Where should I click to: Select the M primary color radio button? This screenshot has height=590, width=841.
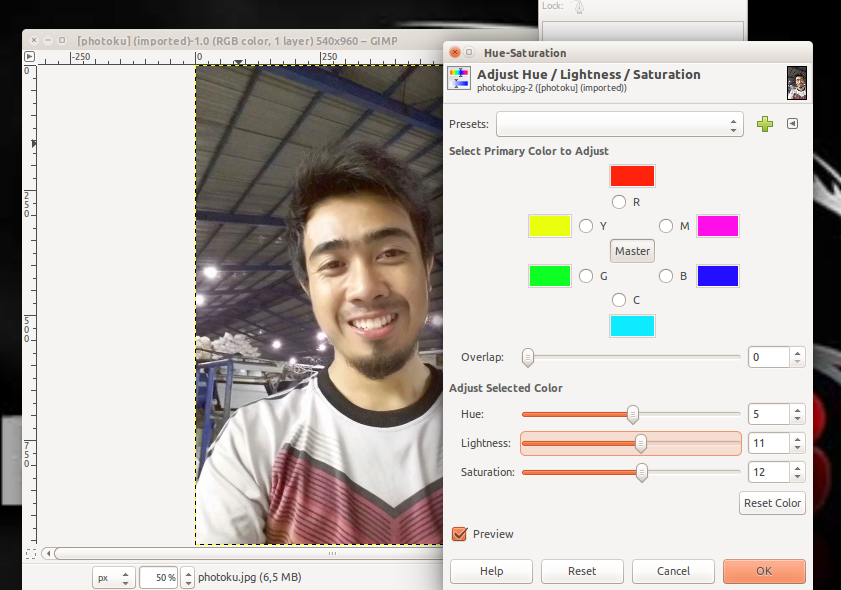[x=666, y=226]
